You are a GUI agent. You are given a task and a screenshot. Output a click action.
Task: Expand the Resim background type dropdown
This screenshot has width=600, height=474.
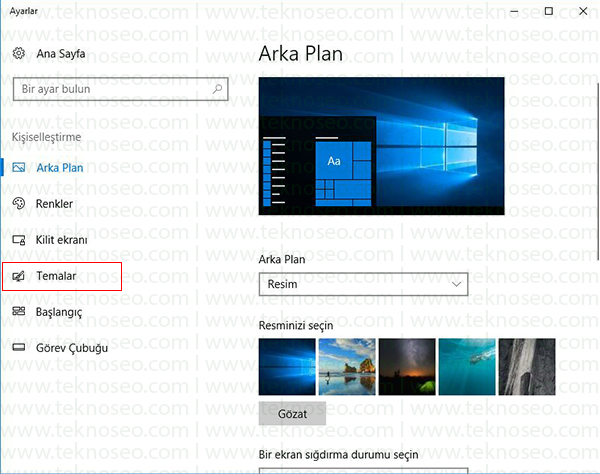click(x=363, y=284)
